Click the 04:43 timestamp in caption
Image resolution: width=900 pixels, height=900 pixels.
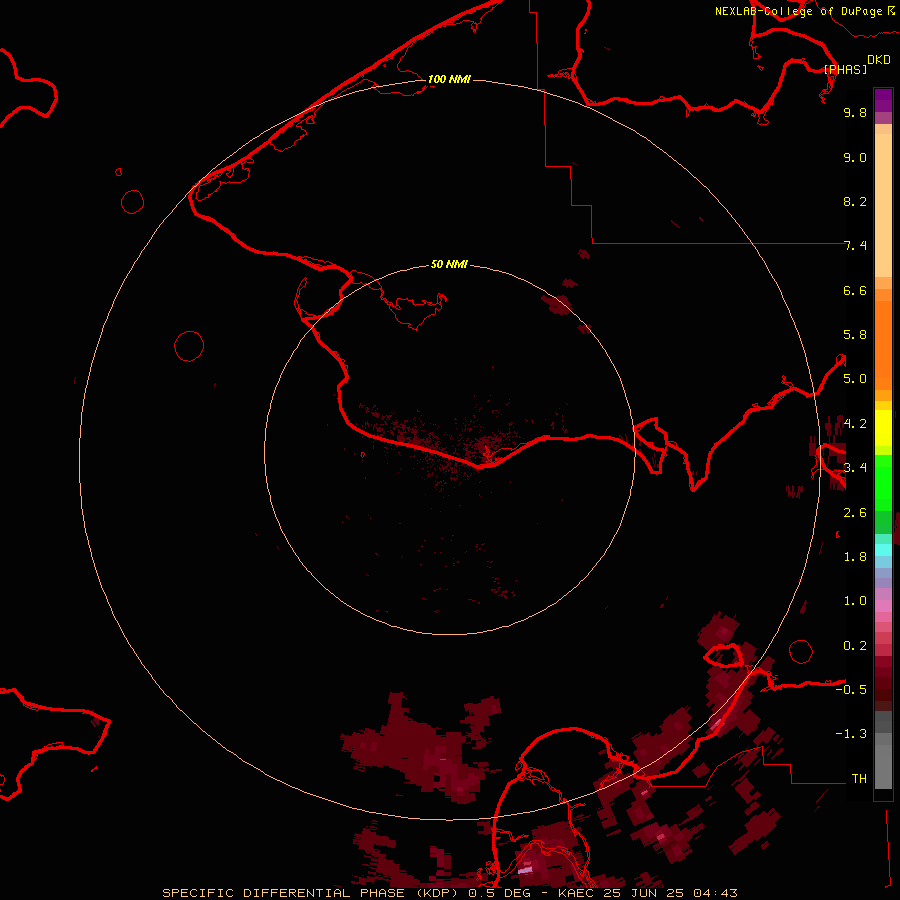(715, 893)
